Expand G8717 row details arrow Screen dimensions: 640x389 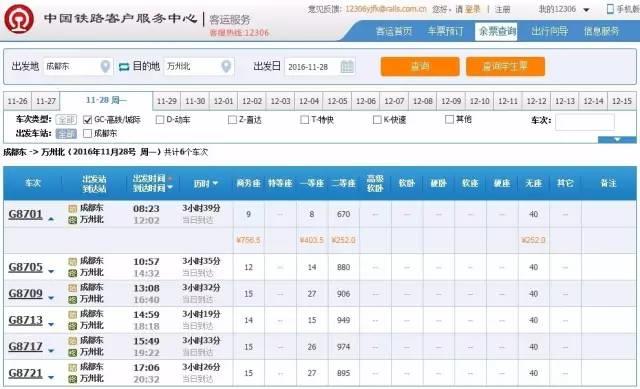click(x=51, y=351)
